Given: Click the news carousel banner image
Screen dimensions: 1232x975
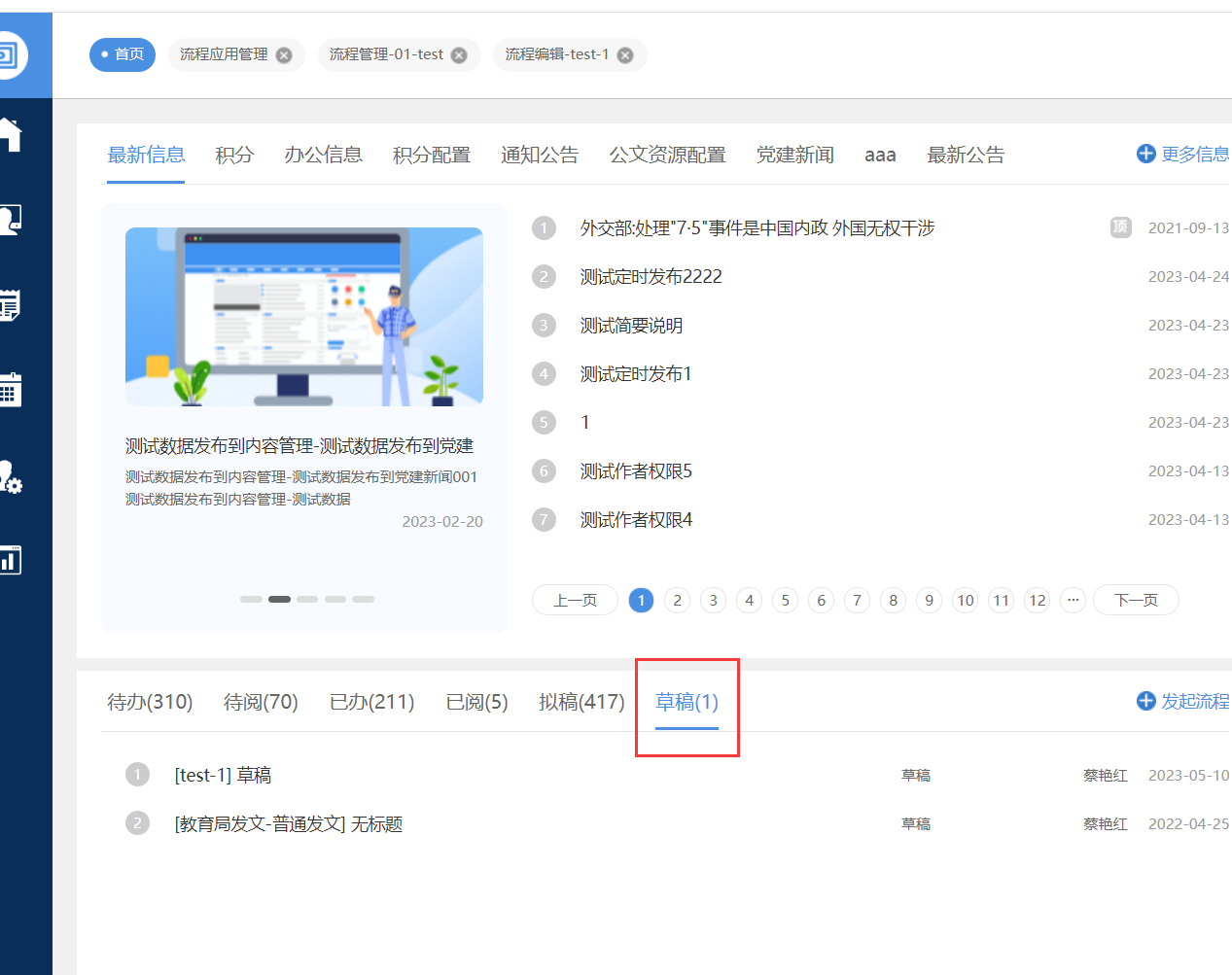Looking at the screenshot, I should (303, 316).
